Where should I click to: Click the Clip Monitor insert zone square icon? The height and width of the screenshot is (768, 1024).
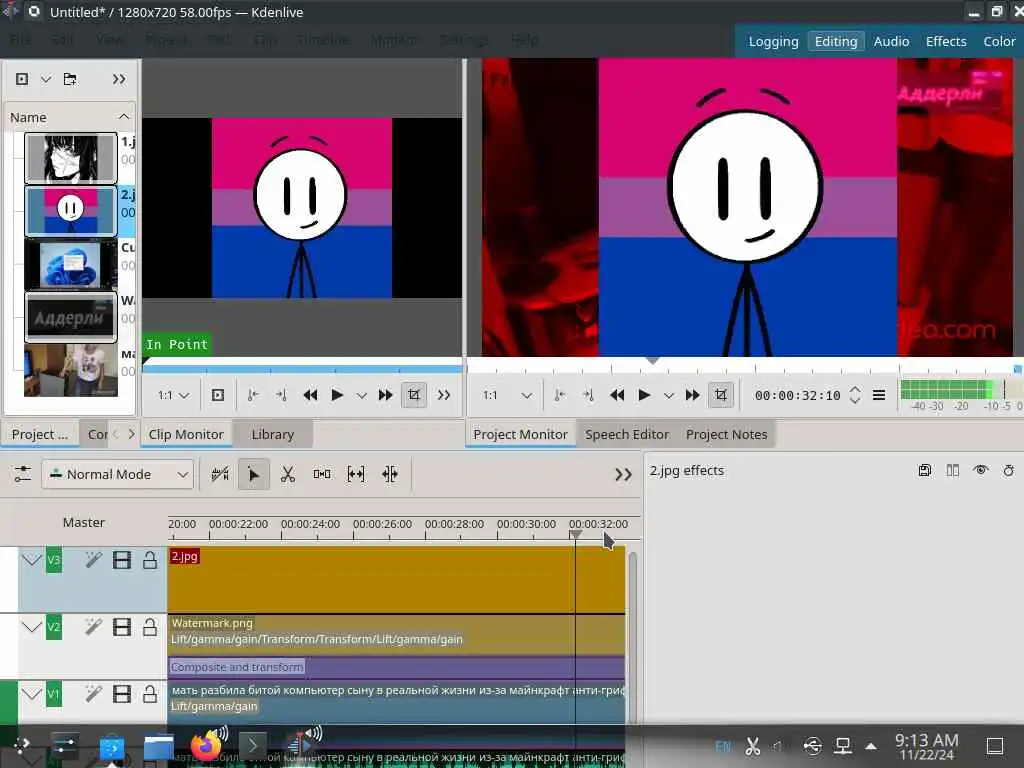point(218,395)
